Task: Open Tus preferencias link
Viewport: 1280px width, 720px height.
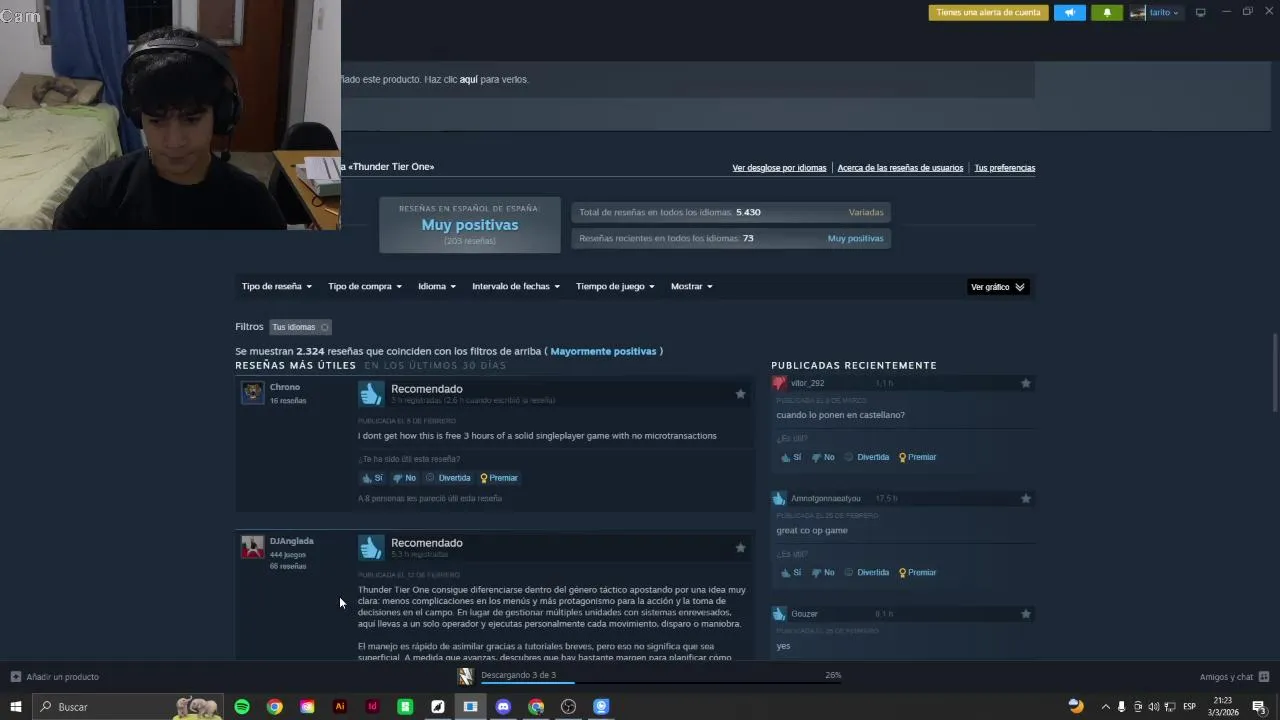Action: click(x=1005, y=168)
